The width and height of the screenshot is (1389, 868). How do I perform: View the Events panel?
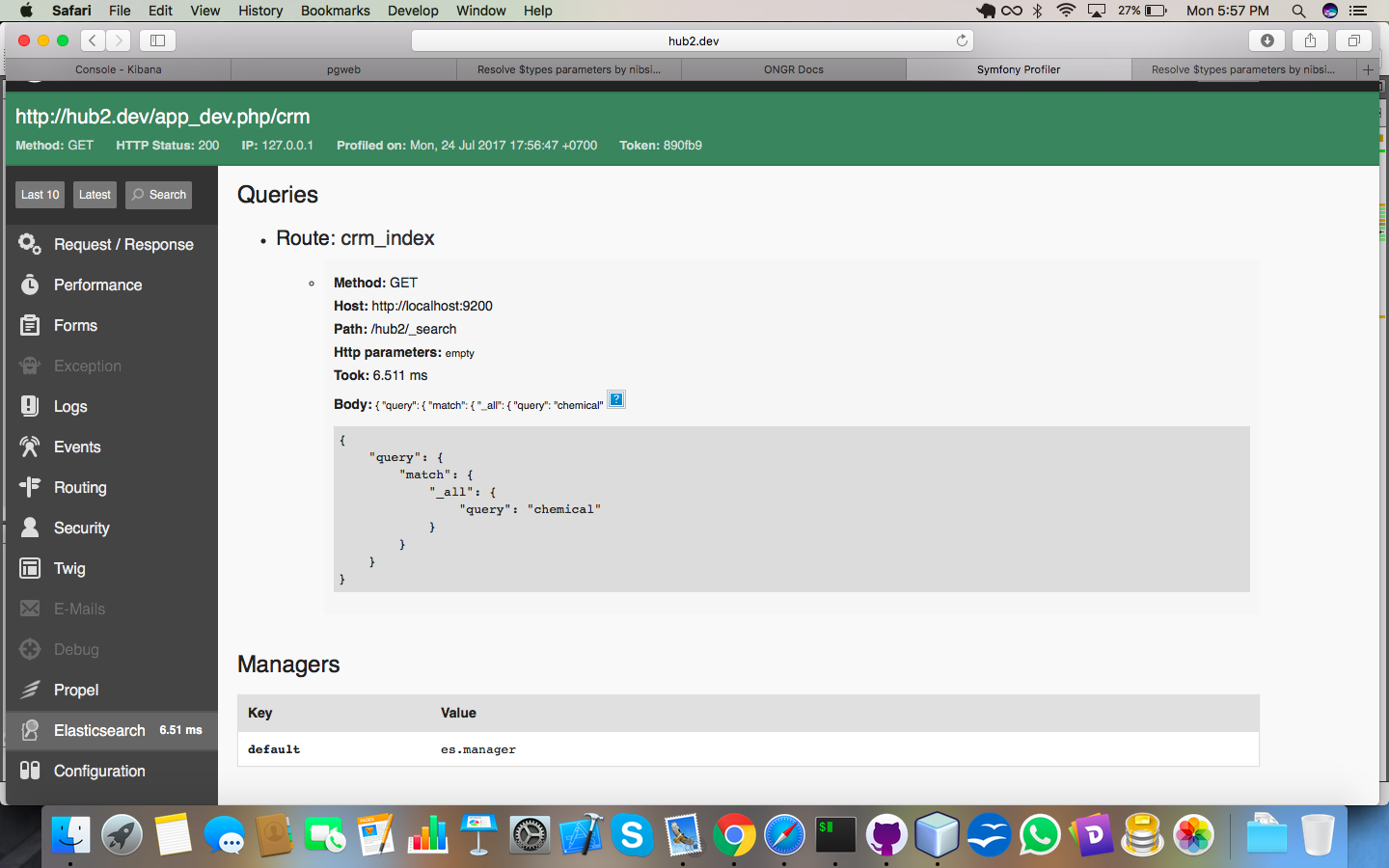click(x=79, y=447)
